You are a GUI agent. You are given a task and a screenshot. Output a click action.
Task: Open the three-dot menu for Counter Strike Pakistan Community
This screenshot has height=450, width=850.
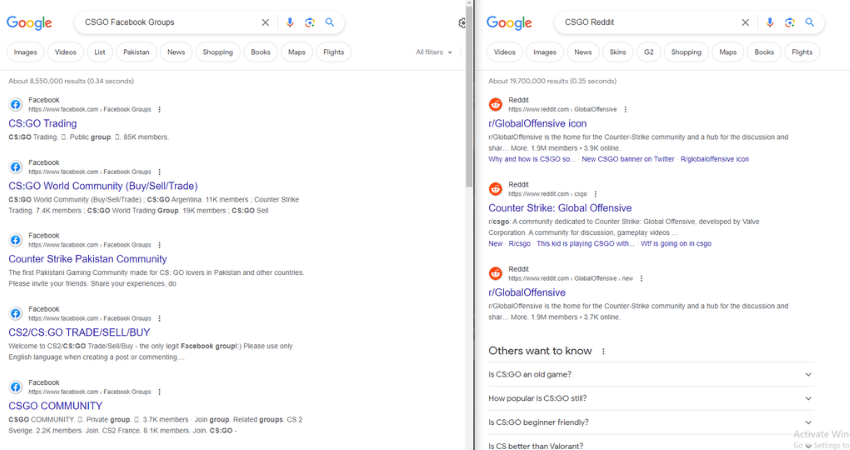click(159, 245)
